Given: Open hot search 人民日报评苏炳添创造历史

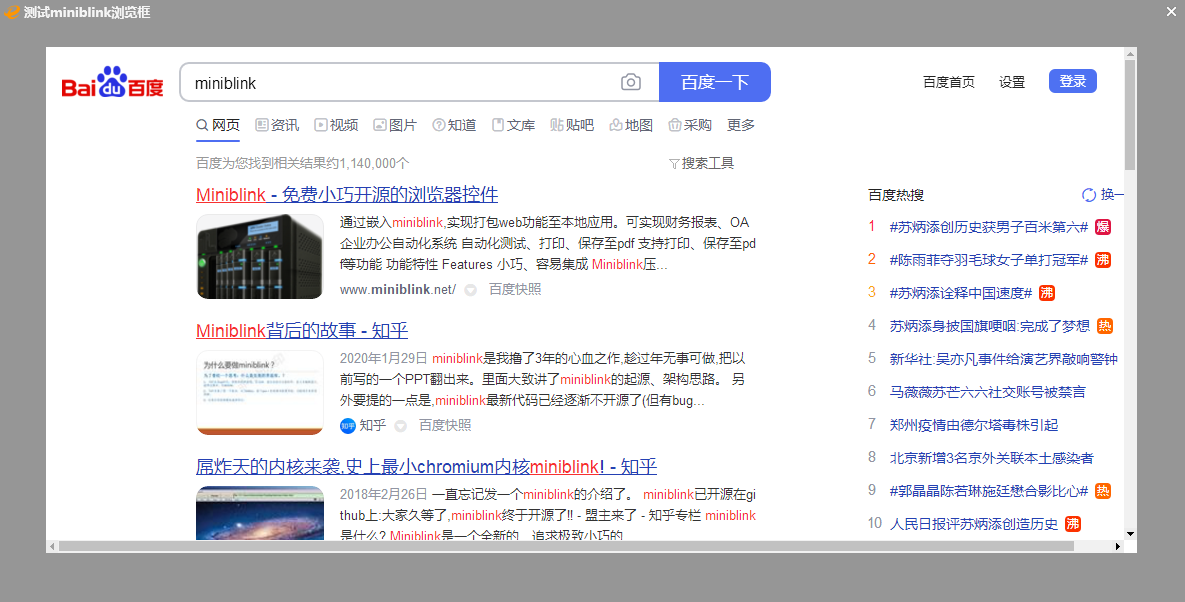Looking at the screenshot, I should click(x=973, y=523).
